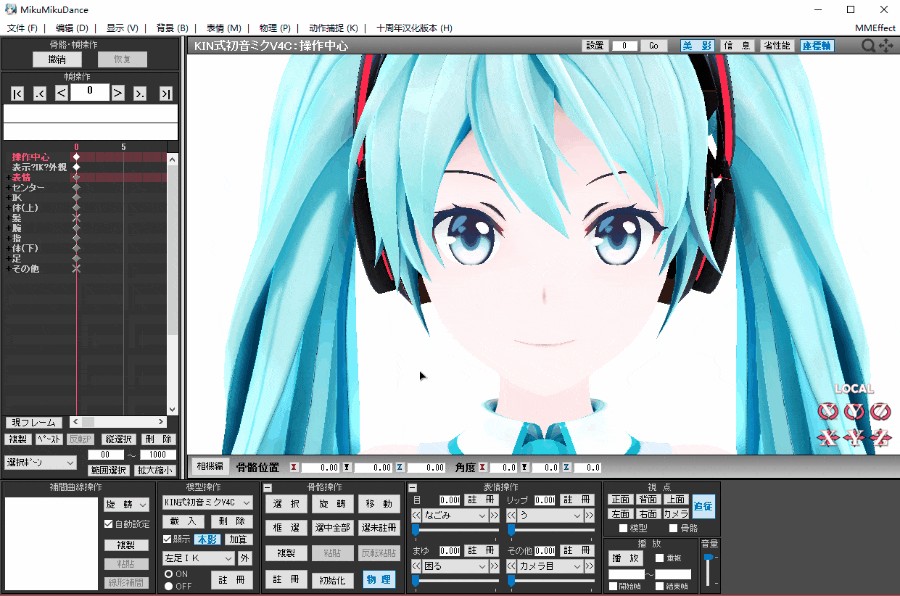
Task: Click the 音量 volume slider
Action: pyautogui.click(x=709, y=570)
